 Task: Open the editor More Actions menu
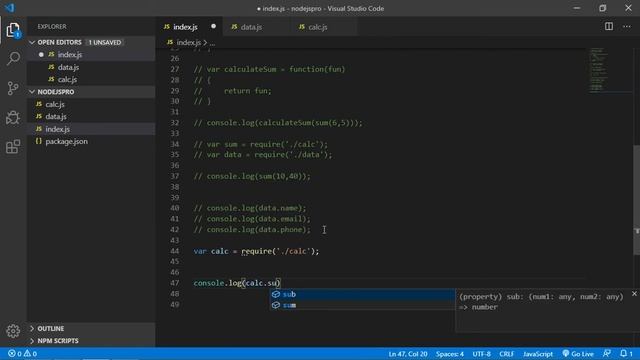(627, 27)
